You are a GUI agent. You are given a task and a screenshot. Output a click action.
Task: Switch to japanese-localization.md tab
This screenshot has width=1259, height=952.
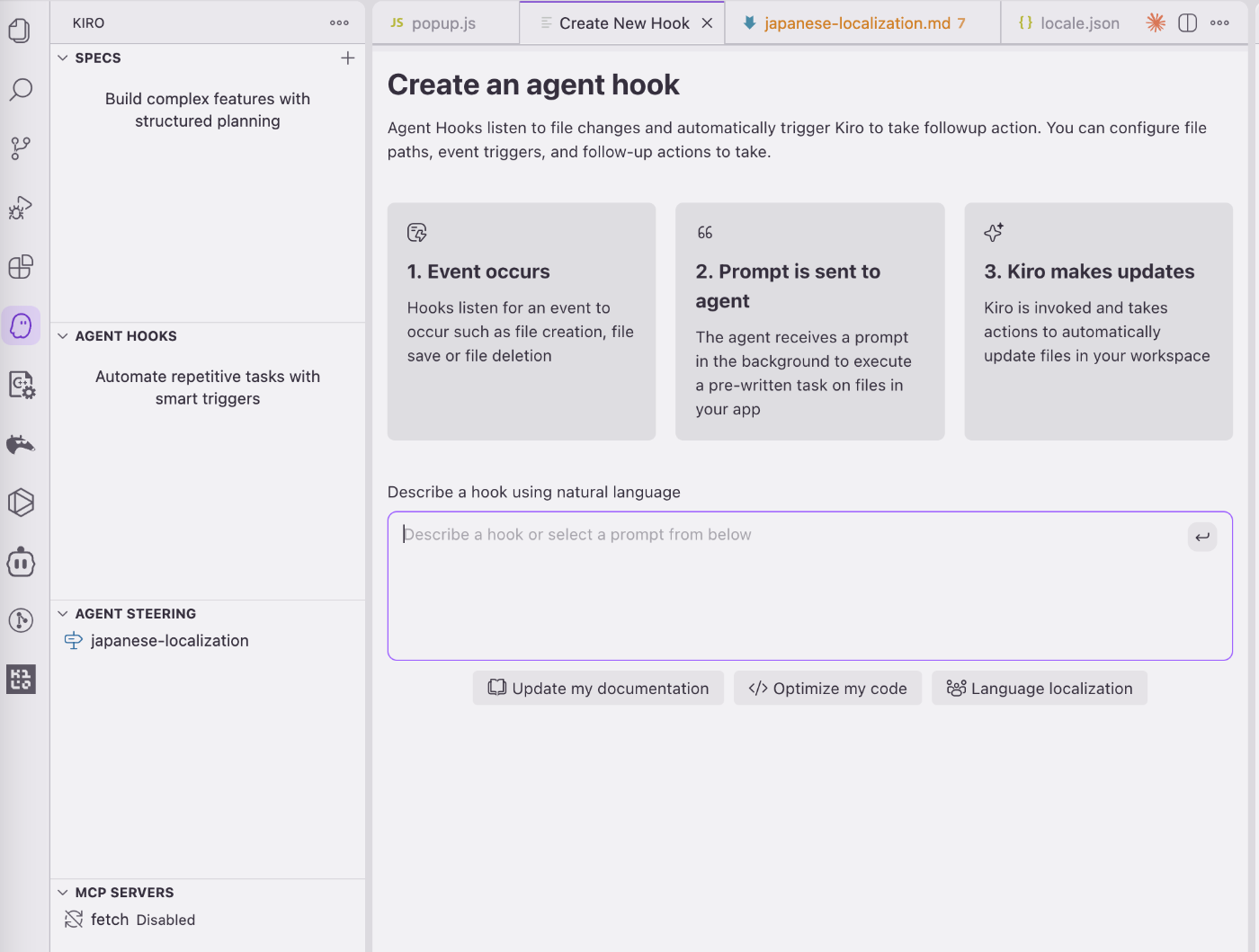(863, 23)
